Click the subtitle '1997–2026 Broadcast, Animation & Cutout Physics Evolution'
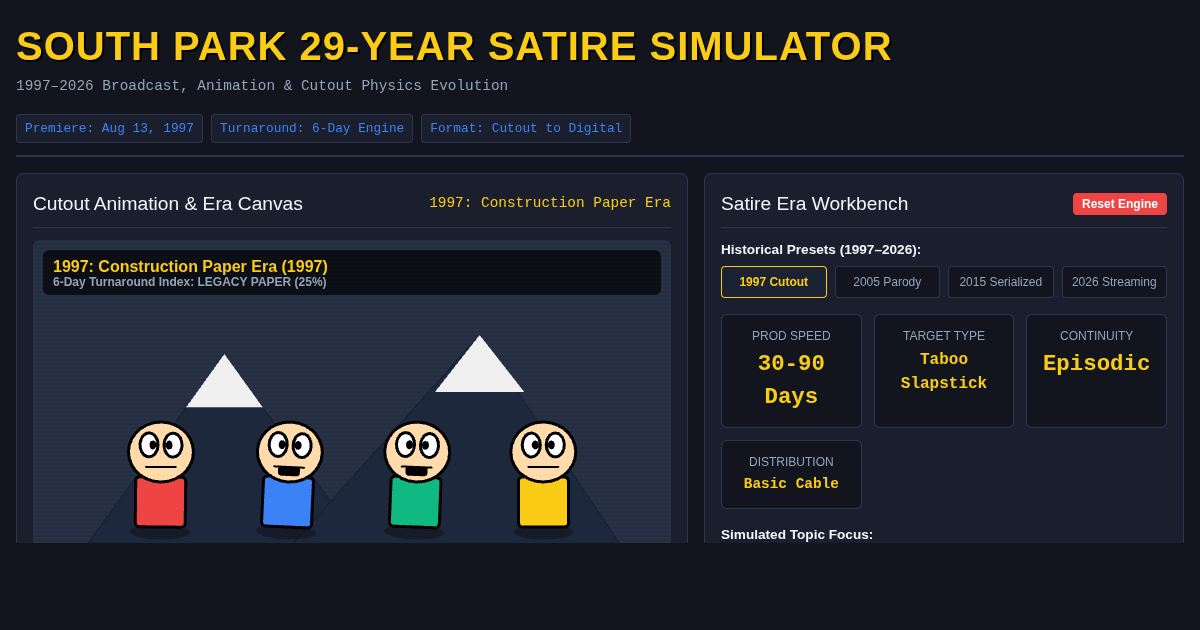 (x=262, y=86)
